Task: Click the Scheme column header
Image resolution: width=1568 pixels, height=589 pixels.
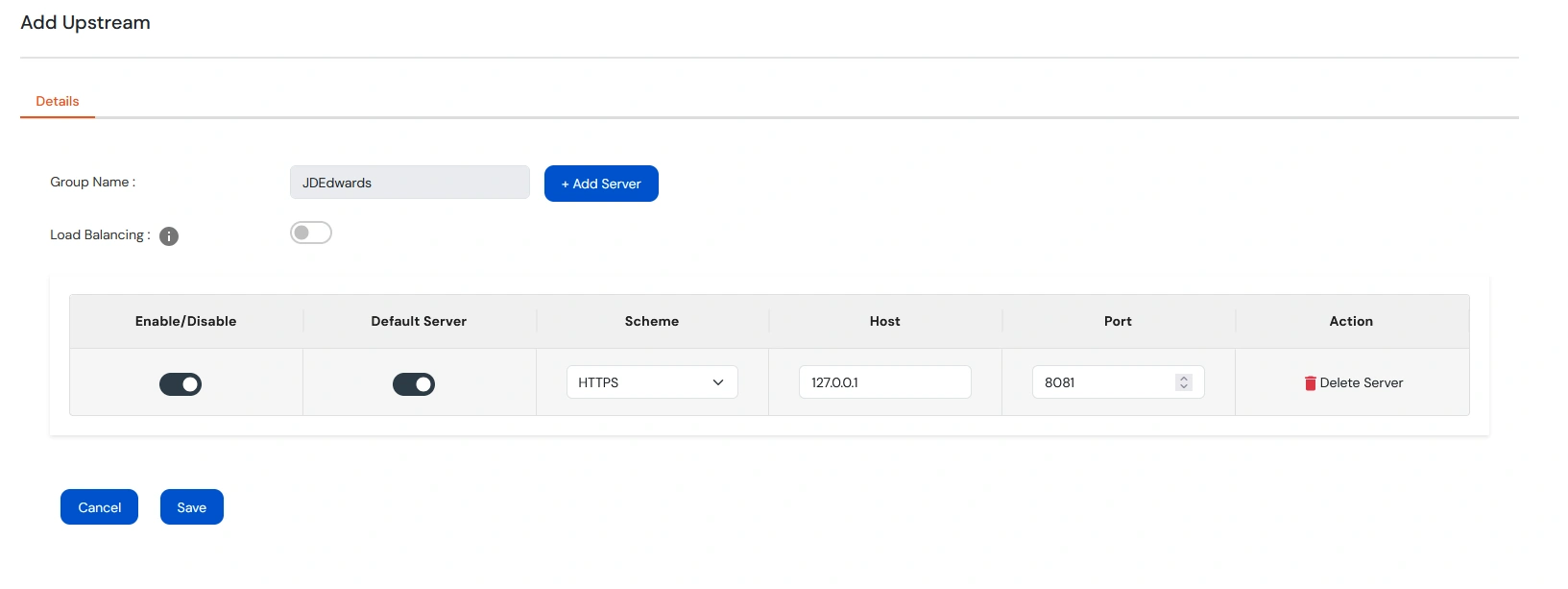Action: click(652, 321)
